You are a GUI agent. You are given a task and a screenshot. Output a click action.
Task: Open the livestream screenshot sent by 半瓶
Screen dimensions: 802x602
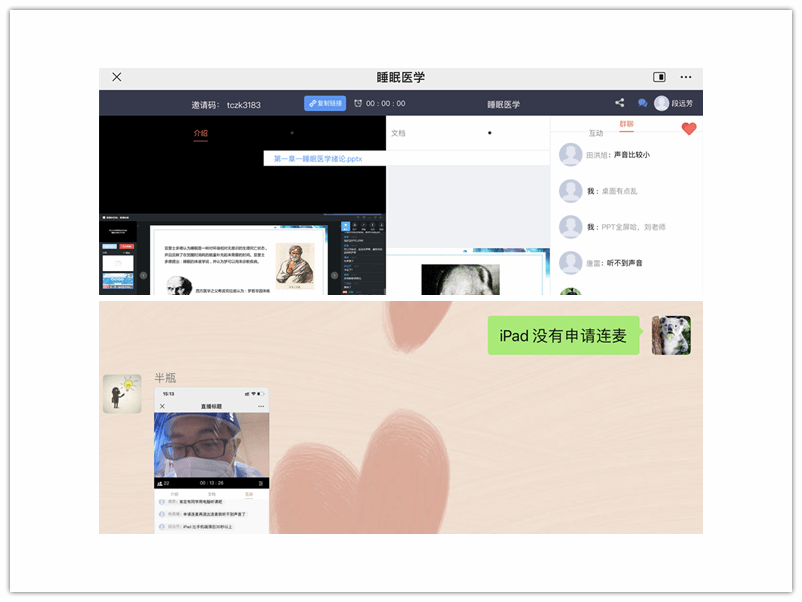[x=211, y=460]
